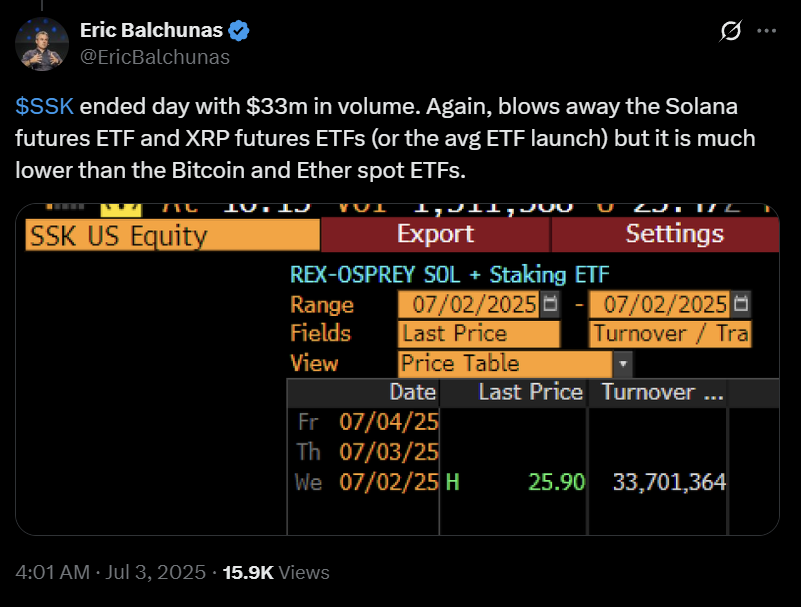The width and height of the screenshot is (801, 607).
Task: Click the Jul 3 2025 timestamp
Action: pyautogui.click(x=112, y=572)
